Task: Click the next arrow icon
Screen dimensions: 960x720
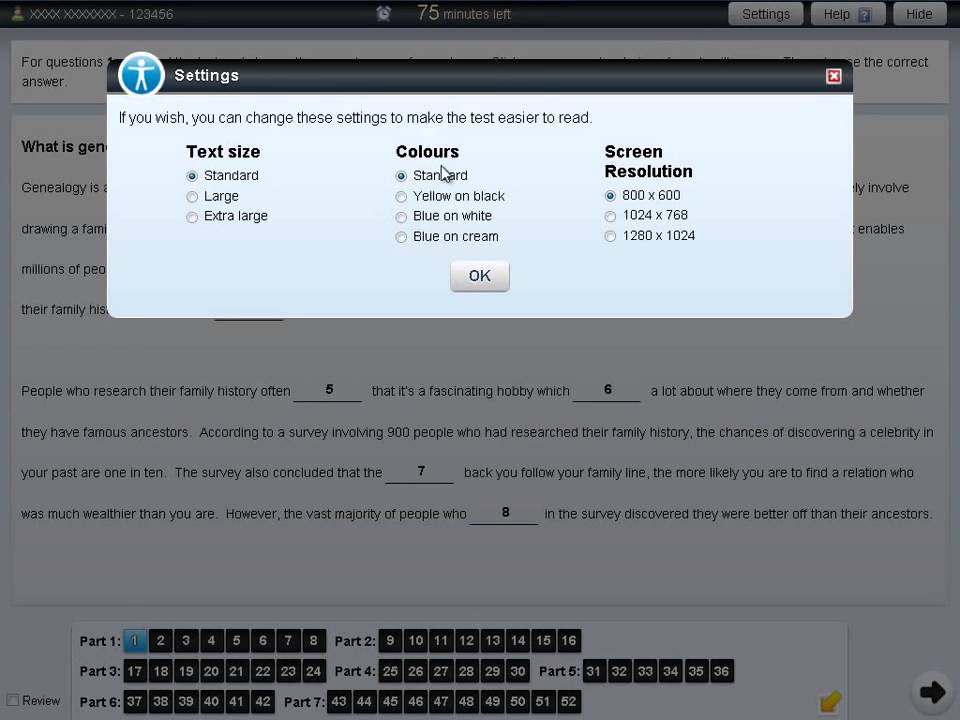Action: click(x=932, y=692)
